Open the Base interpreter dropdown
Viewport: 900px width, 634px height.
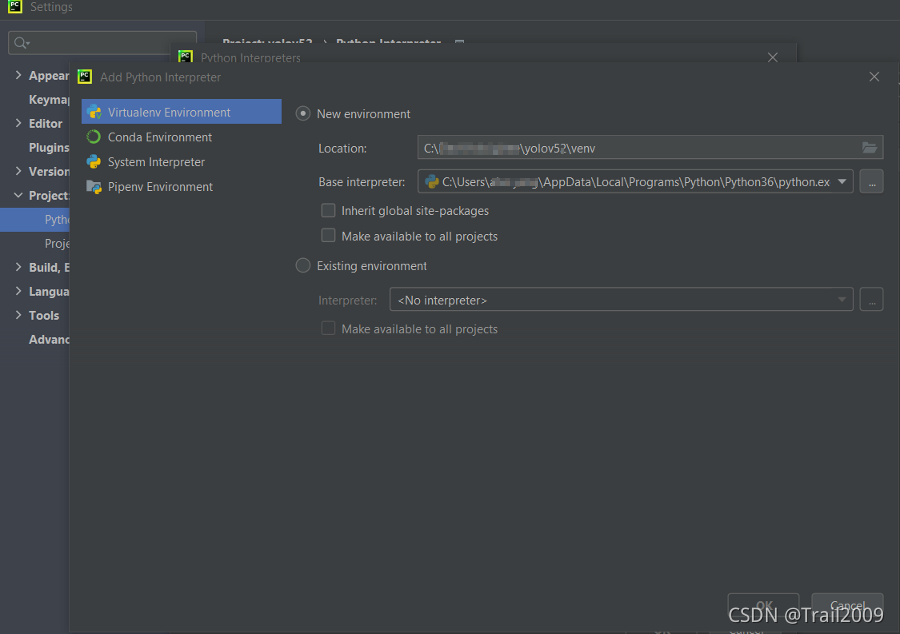tap(842, 182)
